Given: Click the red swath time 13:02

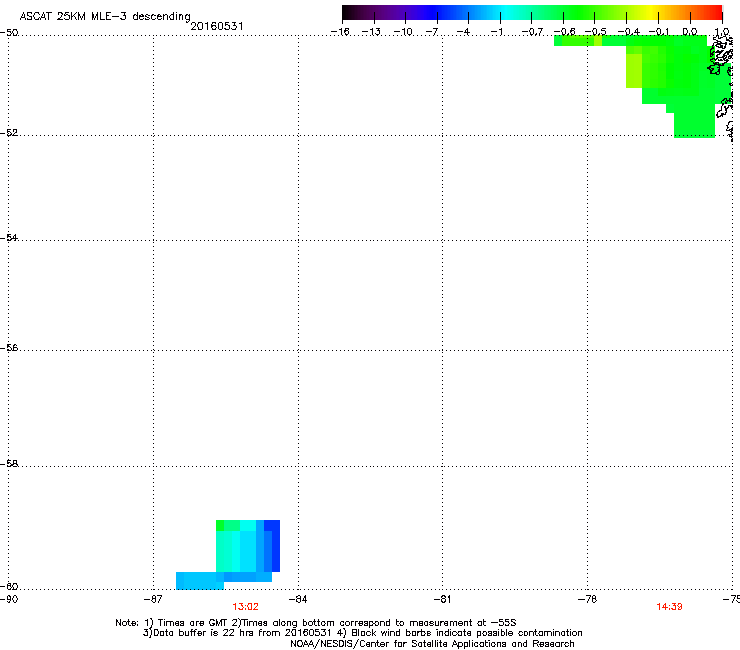Looking at the screenshot, I should pyautogui.click(x=245, y=607).
